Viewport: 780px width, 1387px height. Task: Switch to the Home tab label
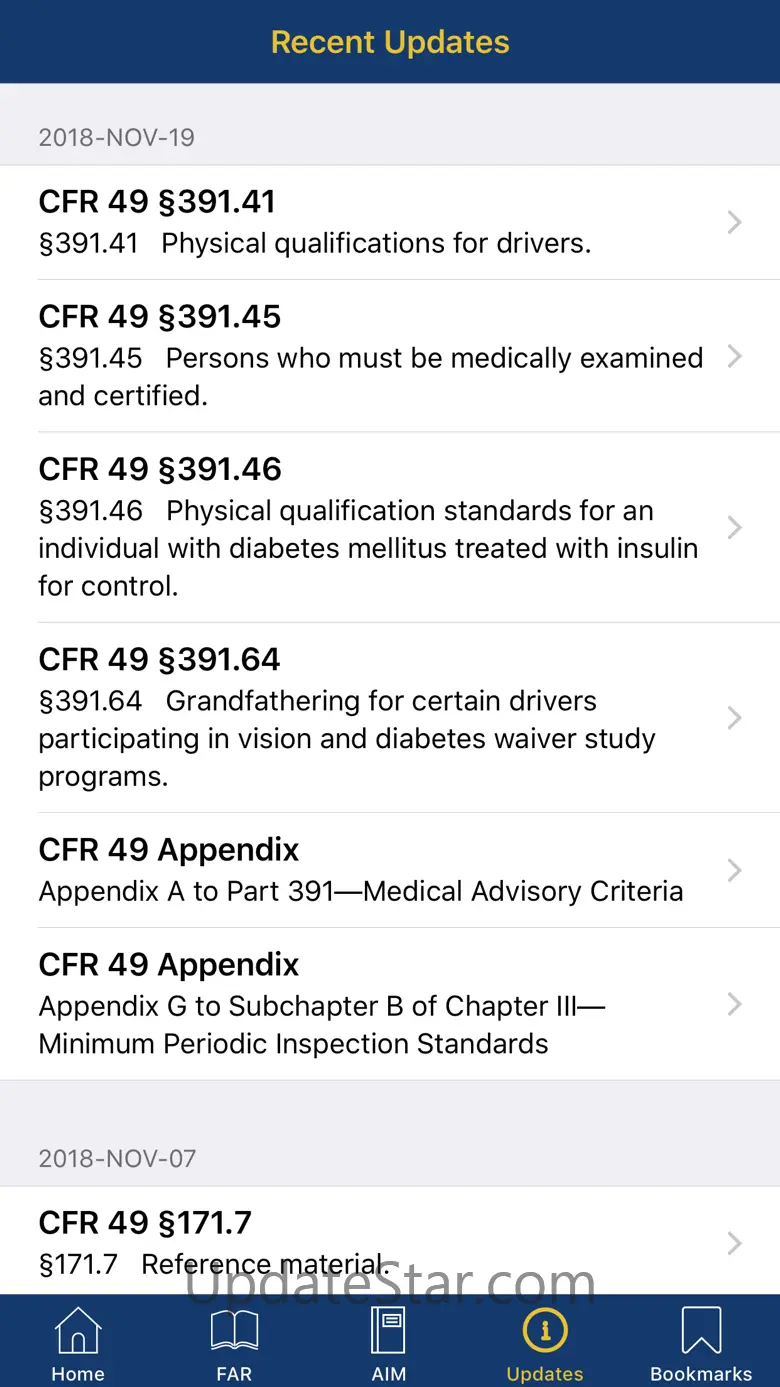pos(78,1374)
